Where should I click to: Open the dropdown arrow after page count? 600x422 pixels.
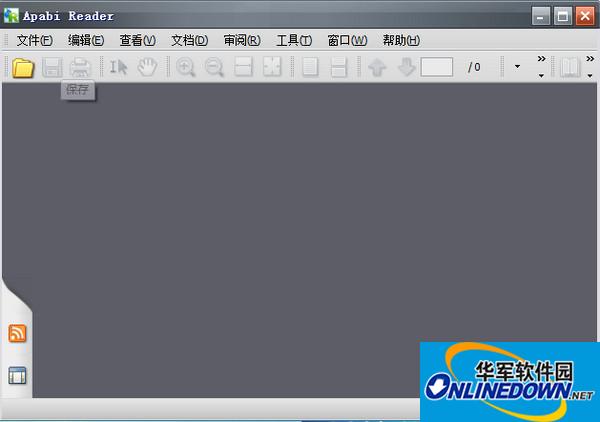517,67
